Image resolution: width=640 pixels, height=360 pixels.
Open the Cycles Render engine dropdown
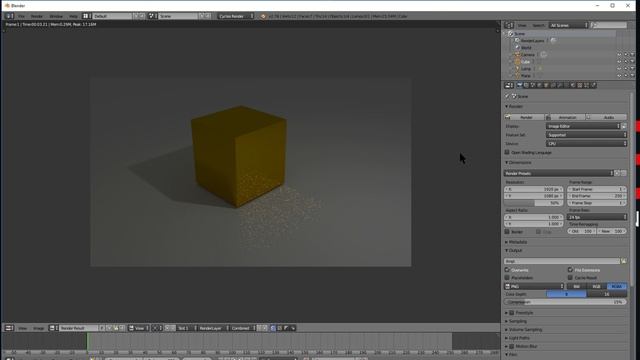[x=236, y=16]
